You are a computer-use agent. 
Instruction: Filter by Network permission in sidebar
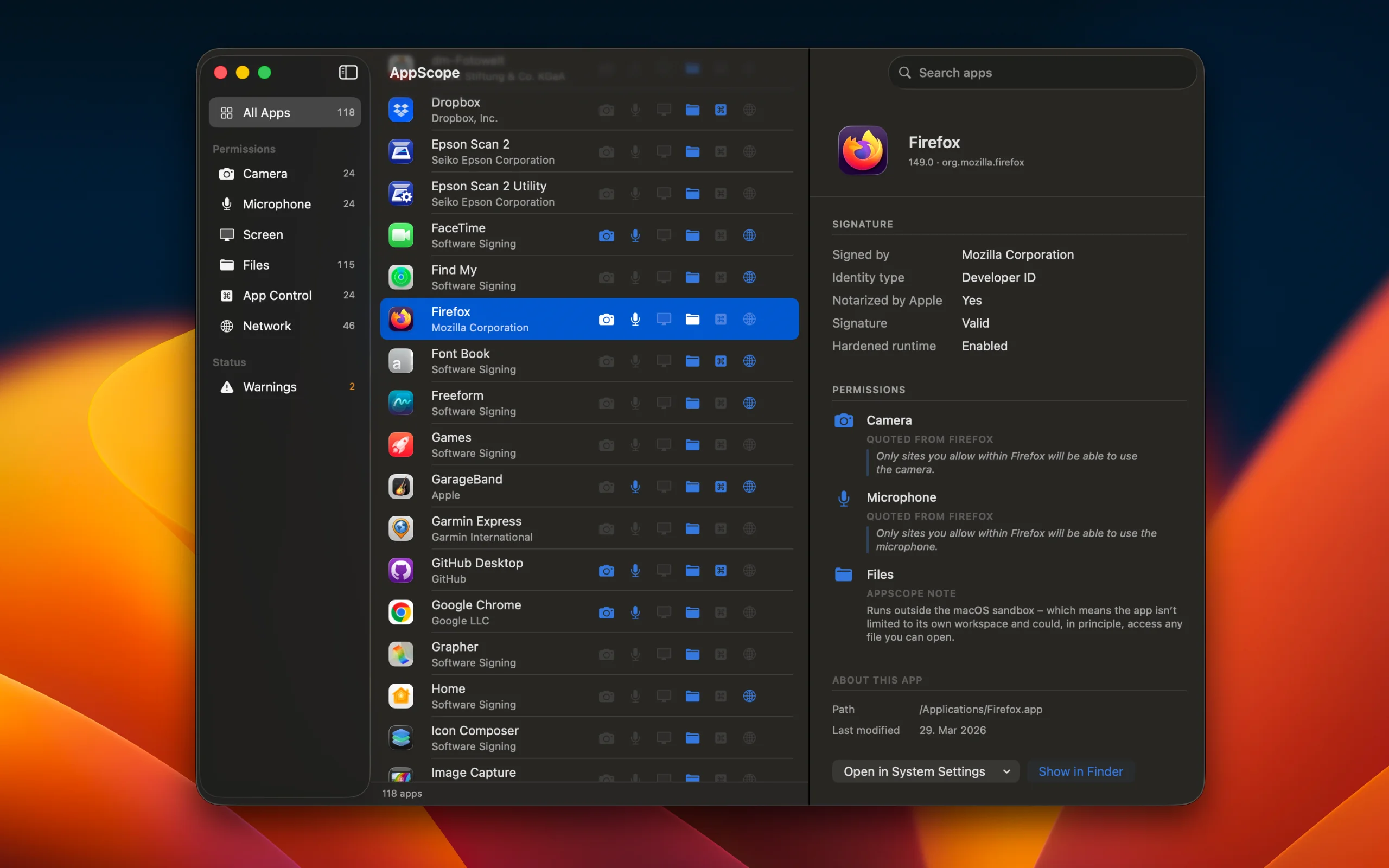coord(285,325)
